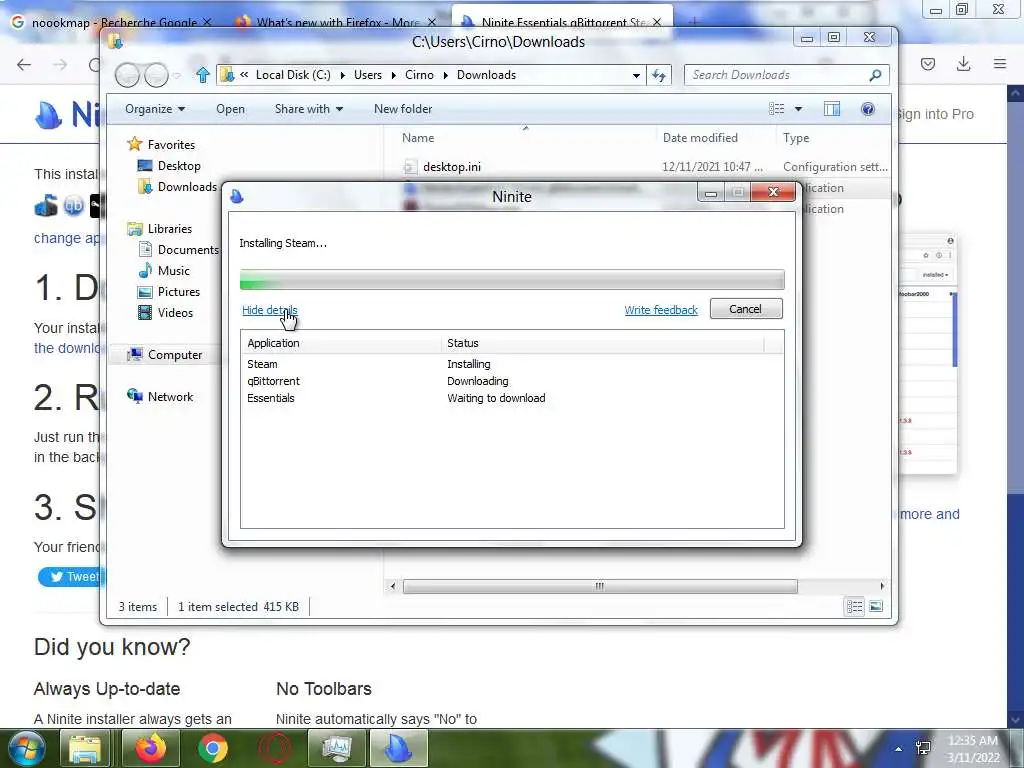The image size is (1024, 768).
Task: Select Cirno in the address breadcrumb
Action: [419, 75]
